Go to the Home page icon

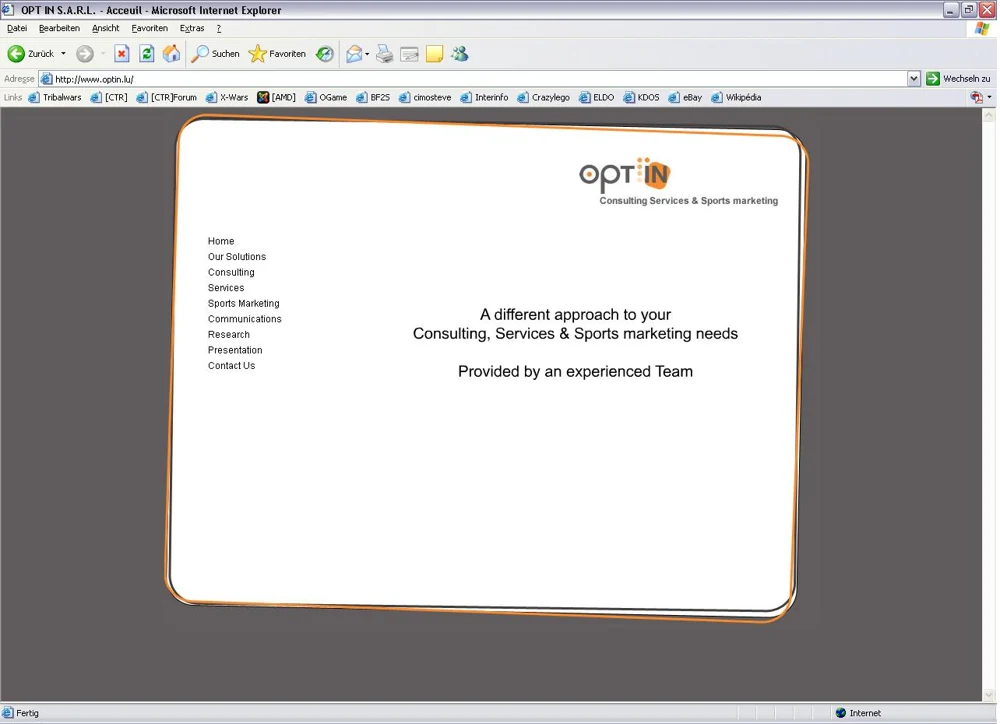(171, 54)
